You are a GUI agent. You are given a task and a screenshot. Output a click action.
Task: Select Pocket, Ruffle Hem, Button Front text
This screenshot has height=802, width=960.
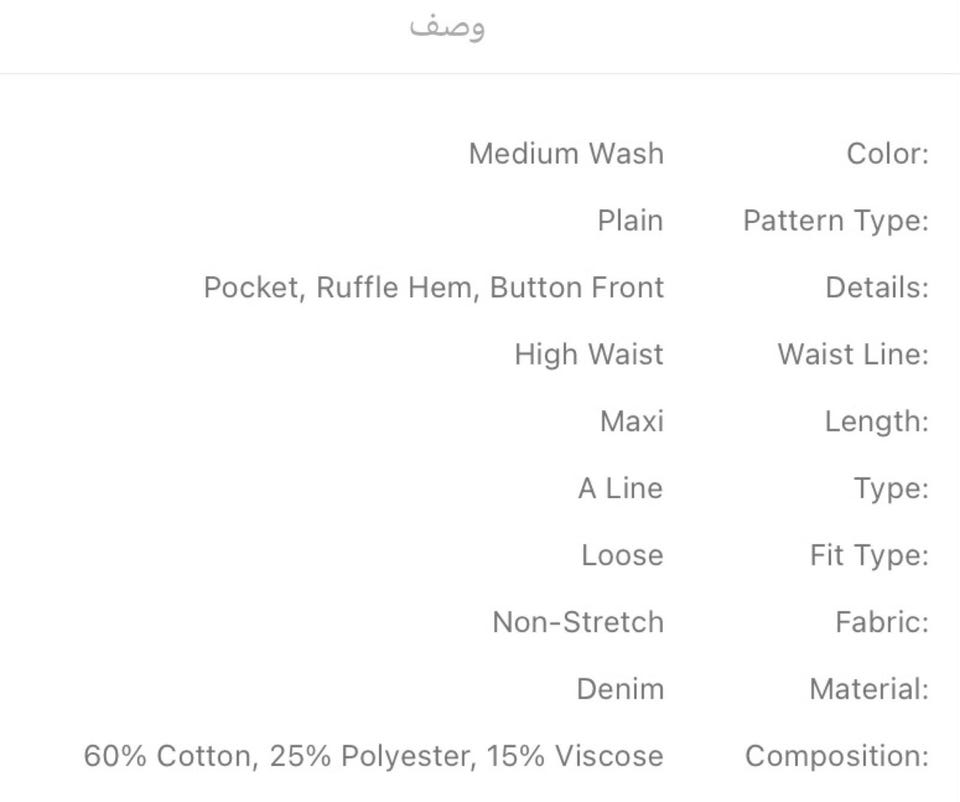pos(433,288)
